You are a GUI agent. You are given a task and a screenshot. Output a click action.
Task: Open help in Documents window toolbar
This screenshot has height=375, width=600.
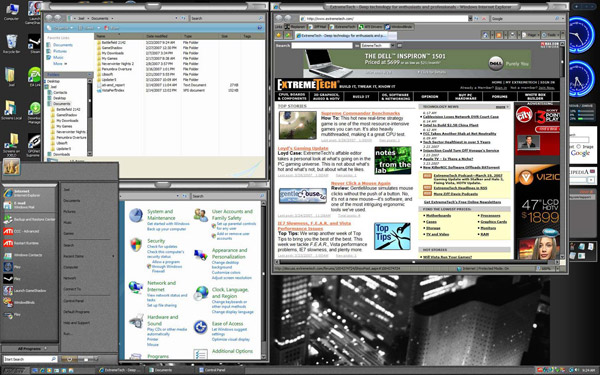(x=260, y=28)
